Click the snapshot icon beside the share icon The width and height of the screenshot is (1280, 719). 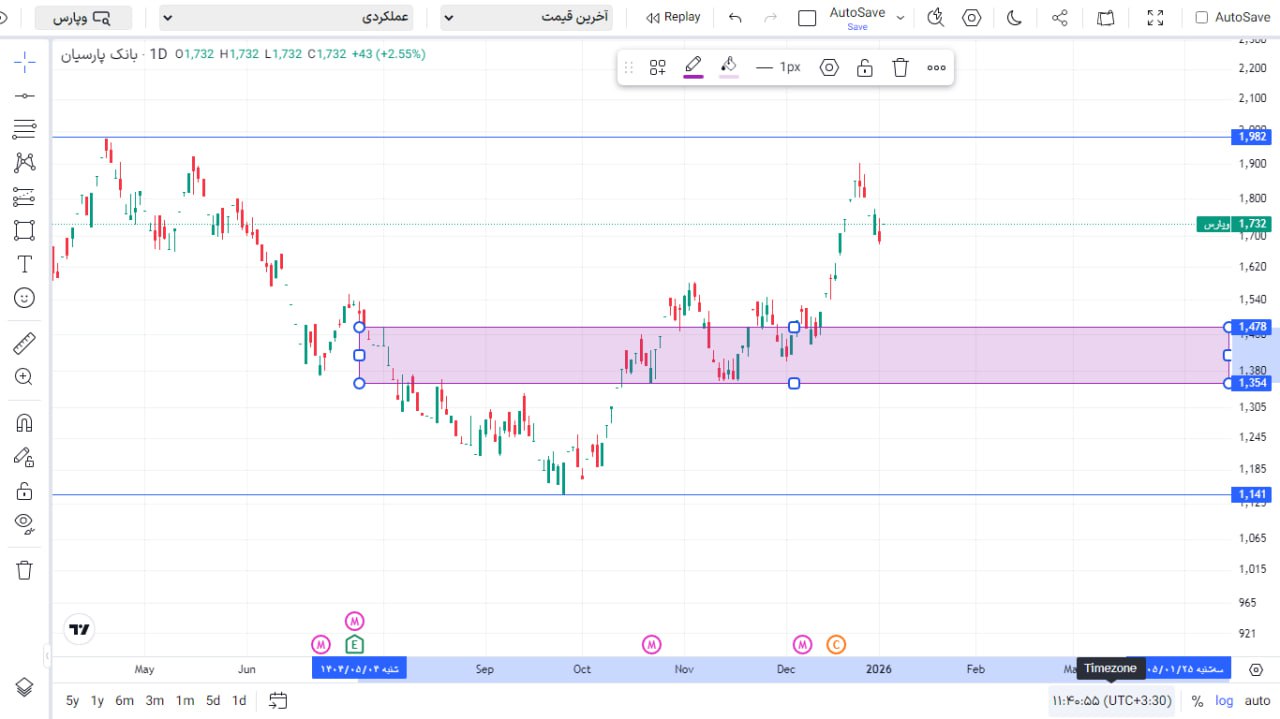tap(1106, 17)
